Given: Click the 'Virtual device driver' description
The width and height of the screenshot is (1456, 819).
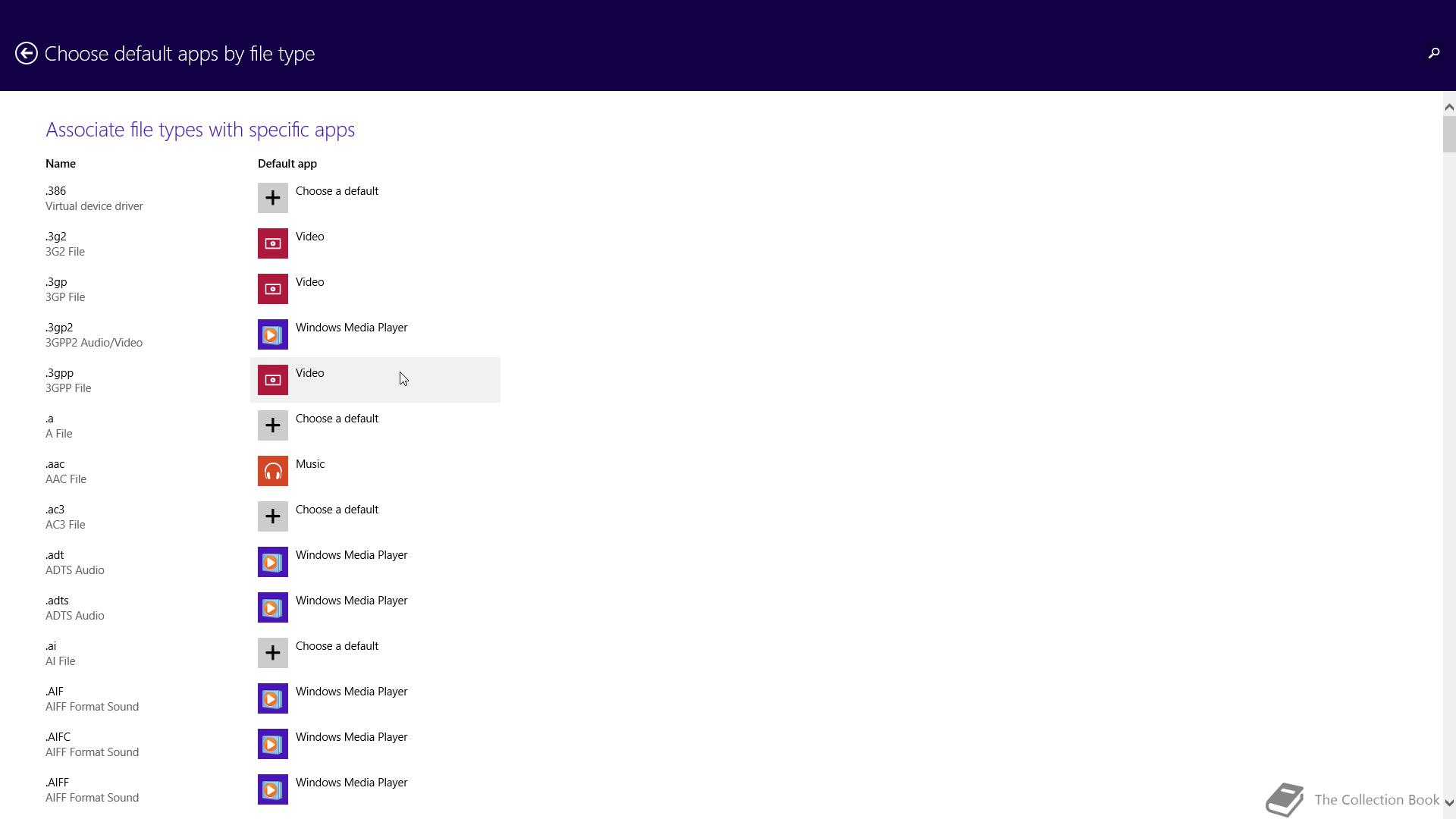Looking at the screenshot, I should click(x=94, y=206).
